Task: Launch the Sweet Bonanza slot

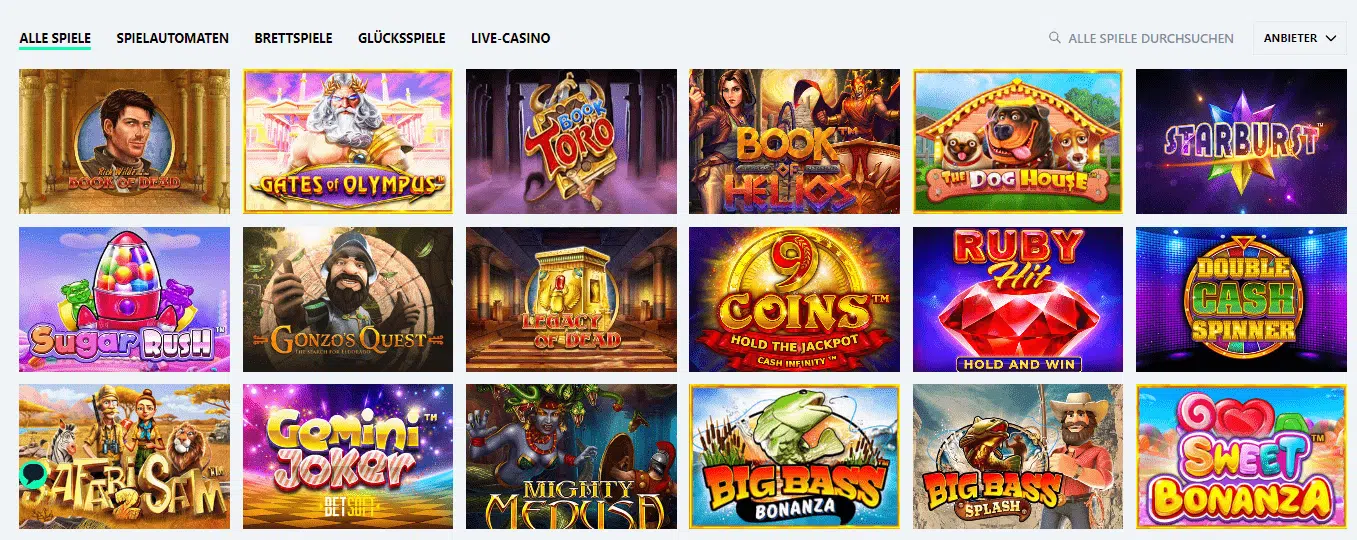Action: click(x=1241, y=457)
